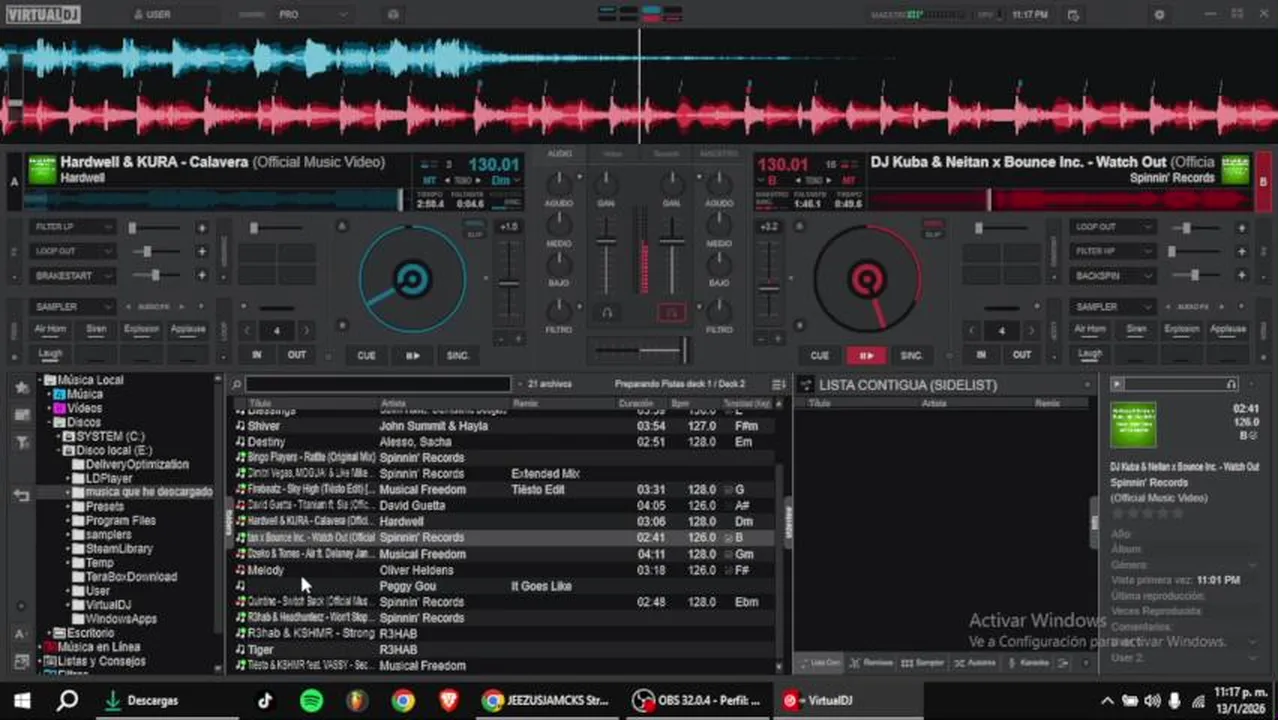The width and height of the screenshot is (1278, 720).
Task: Sync deck A with SINC. button
Action: click(x=458, y=355)
